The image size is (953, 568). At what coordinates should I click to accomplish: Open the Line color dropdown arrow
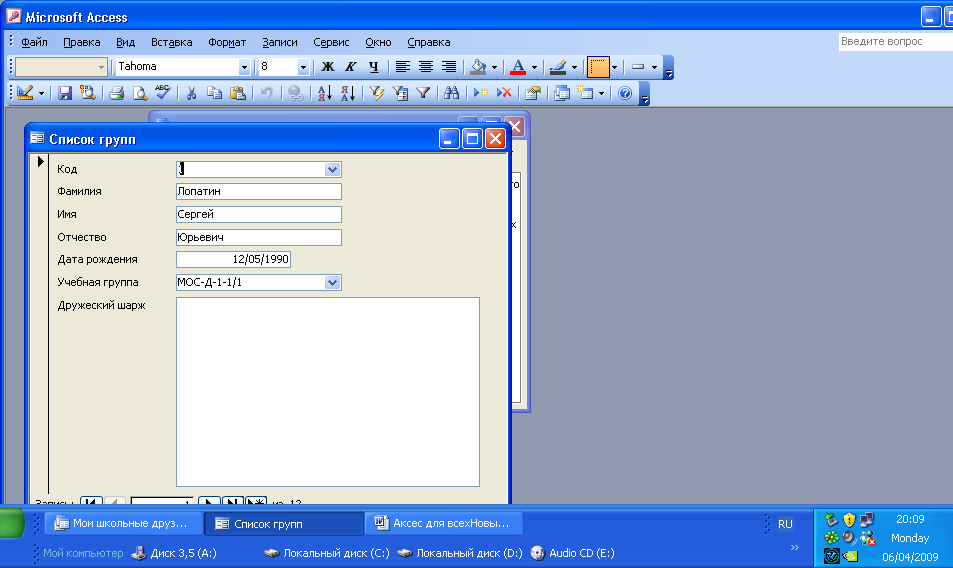pos(574,67)
